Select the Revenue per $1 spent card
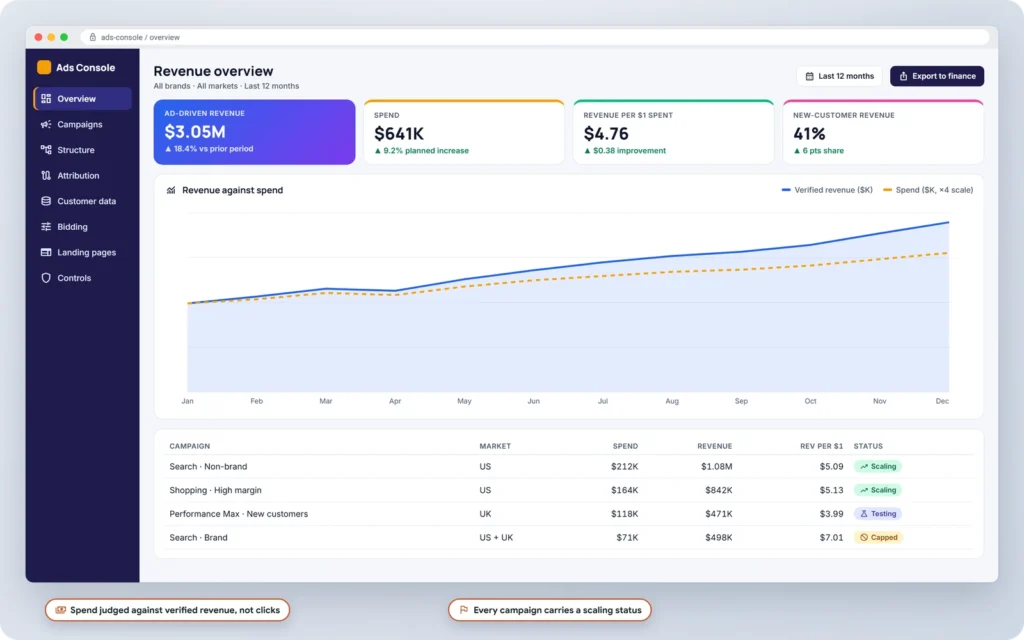The height and width of the screenshot is (640, 1024). tap(673, 132)
